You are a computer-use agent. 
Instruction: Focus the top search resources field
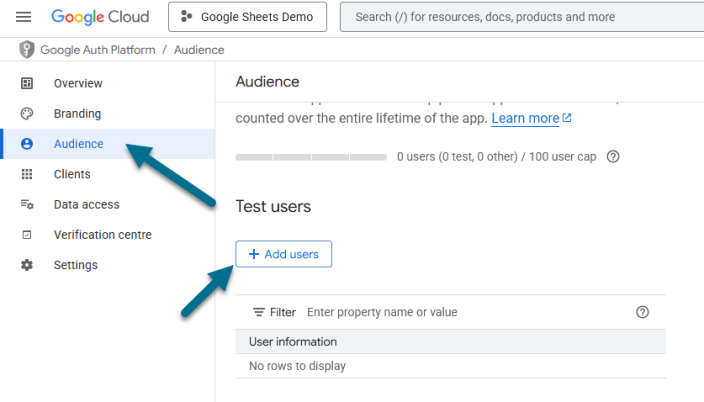pos(520,17)
